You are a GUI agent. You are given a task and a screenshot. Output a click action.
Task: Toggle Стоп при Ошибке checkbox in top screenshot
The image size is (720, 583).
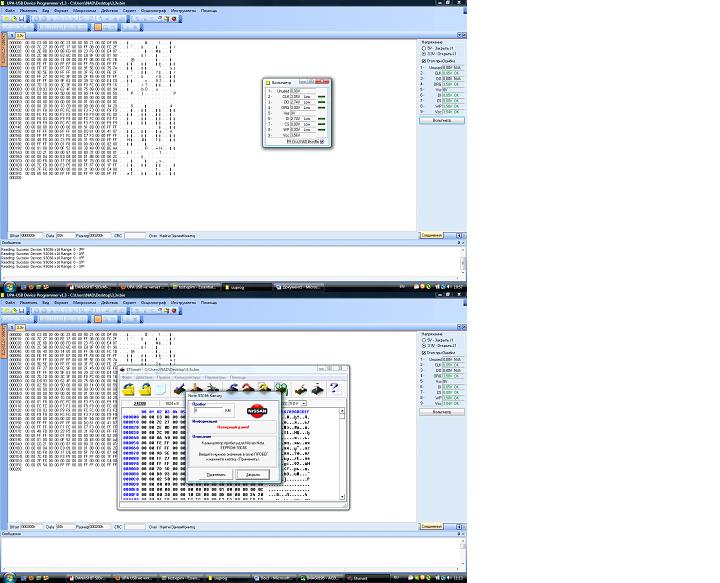[x=423, y=61]
